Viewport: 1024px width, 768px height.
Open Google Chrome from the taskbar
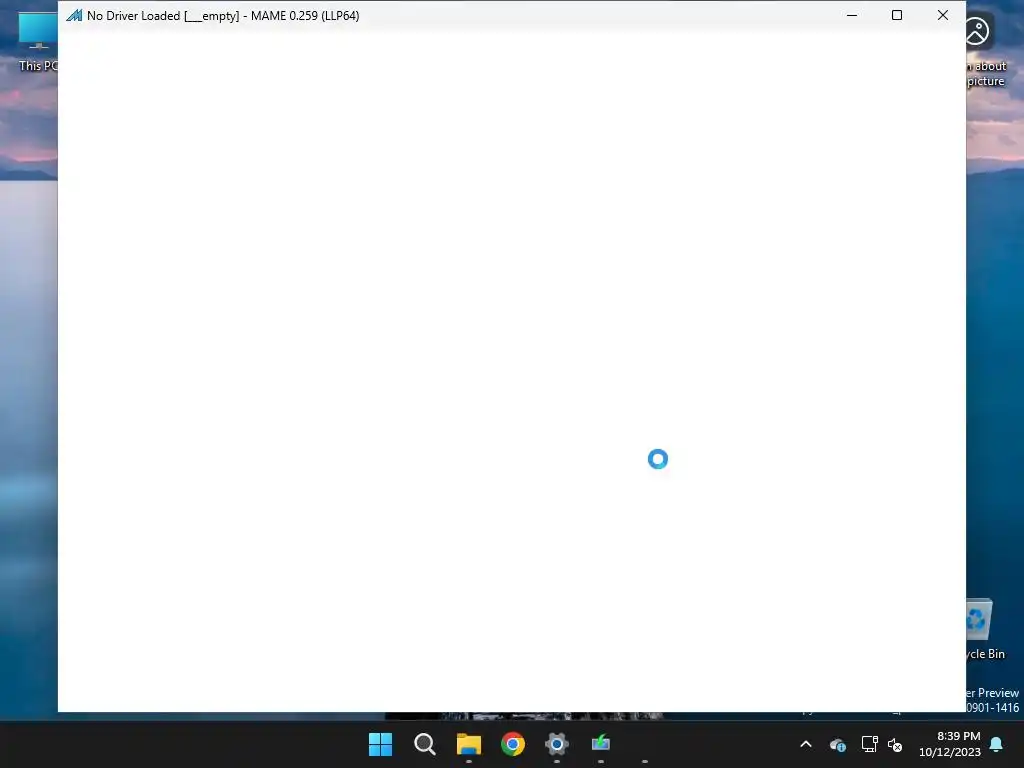[513, 744]
